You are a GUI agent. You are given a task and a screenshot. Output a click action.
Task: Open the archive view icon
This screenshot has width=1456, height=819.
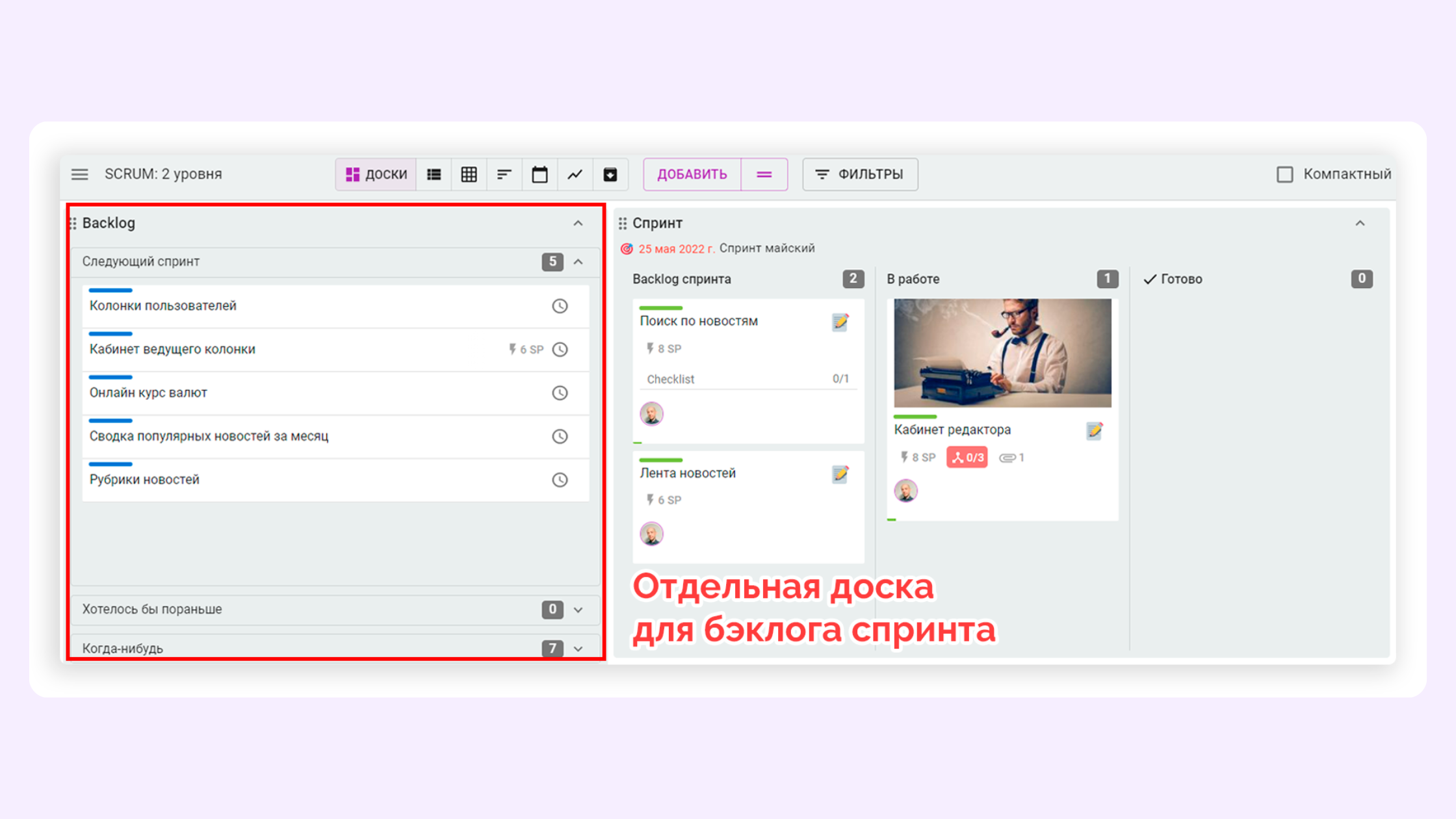pyautogui.click(x=610, y=174)
